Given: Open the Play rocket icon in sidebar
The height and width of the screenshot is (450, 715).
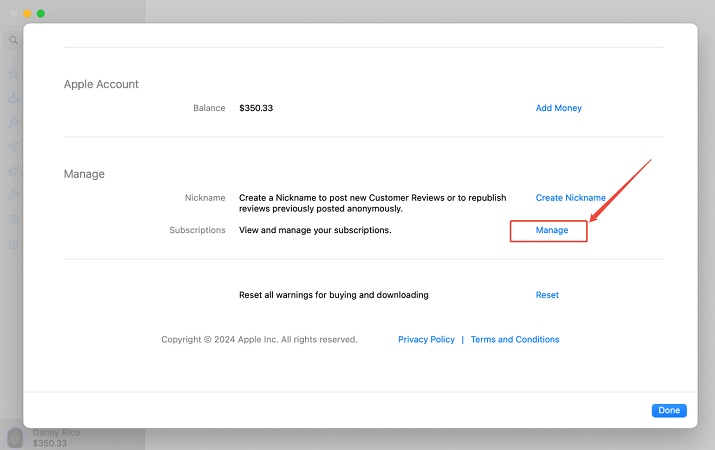Looking at the screenshot, I should click(14, 171).
